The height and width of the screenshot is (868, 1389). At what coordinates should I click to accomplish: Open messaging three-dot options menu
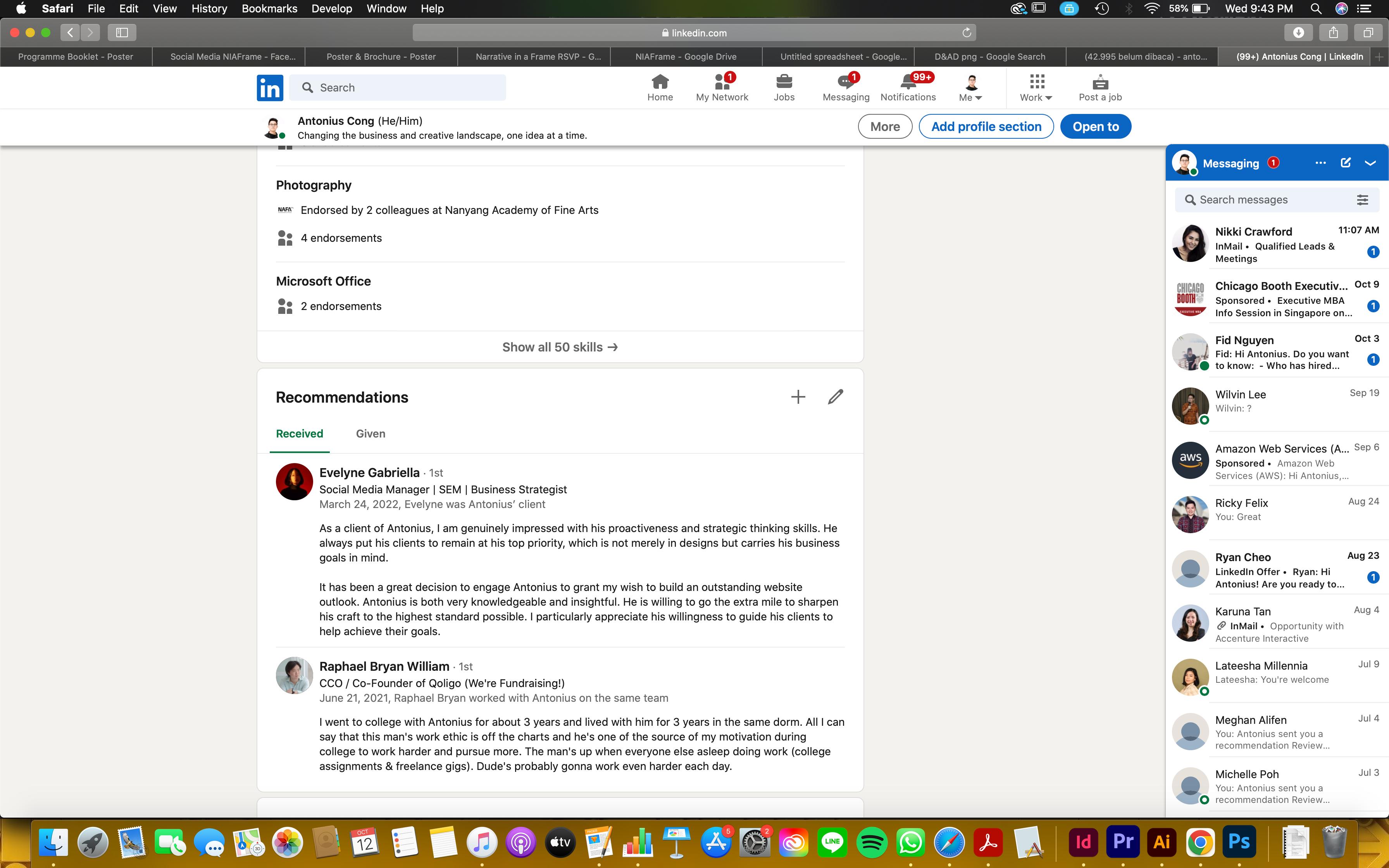coord(1320,163)
